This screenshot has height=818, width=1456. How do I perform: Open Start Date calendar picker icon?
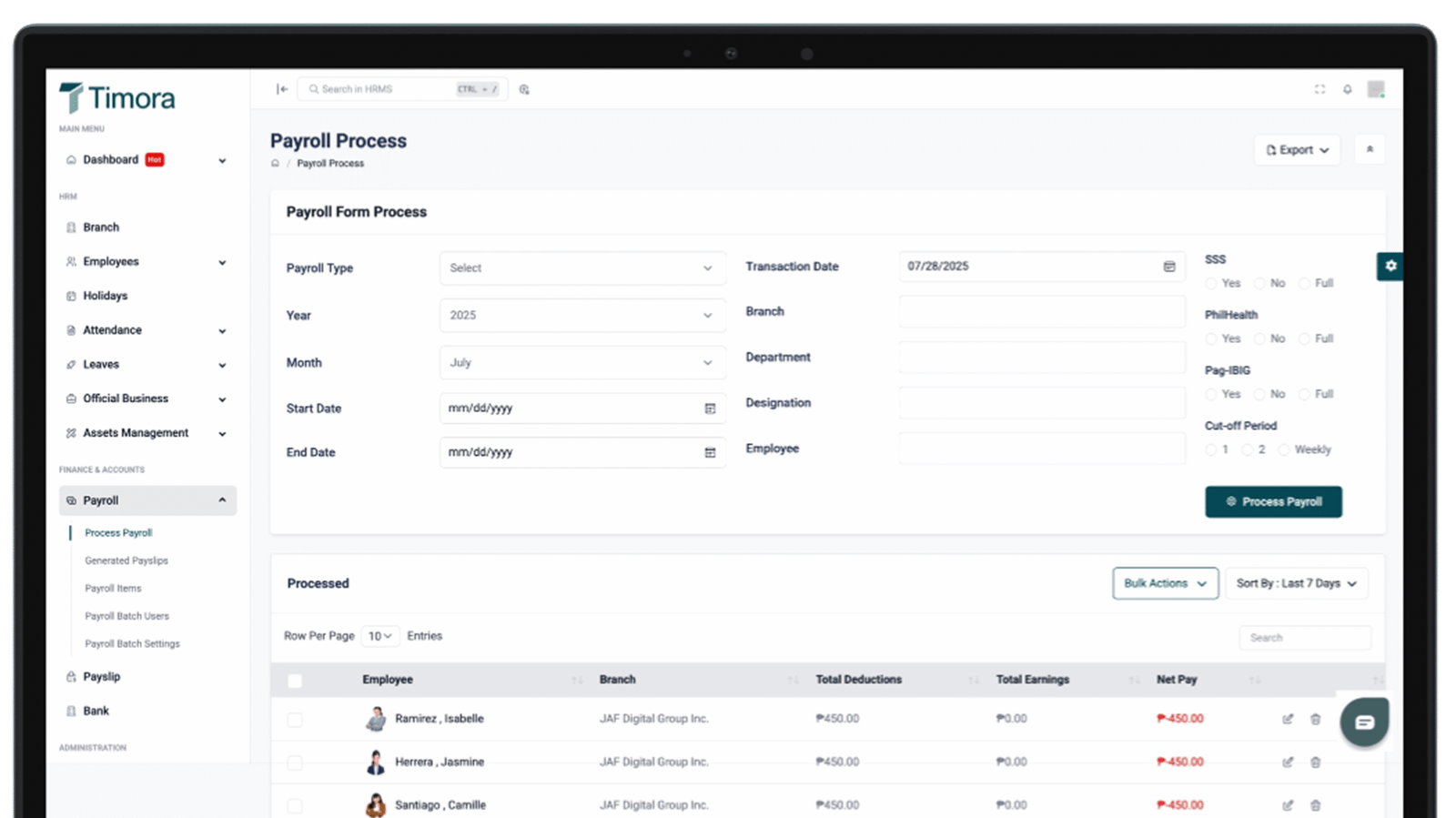[710, 409]
